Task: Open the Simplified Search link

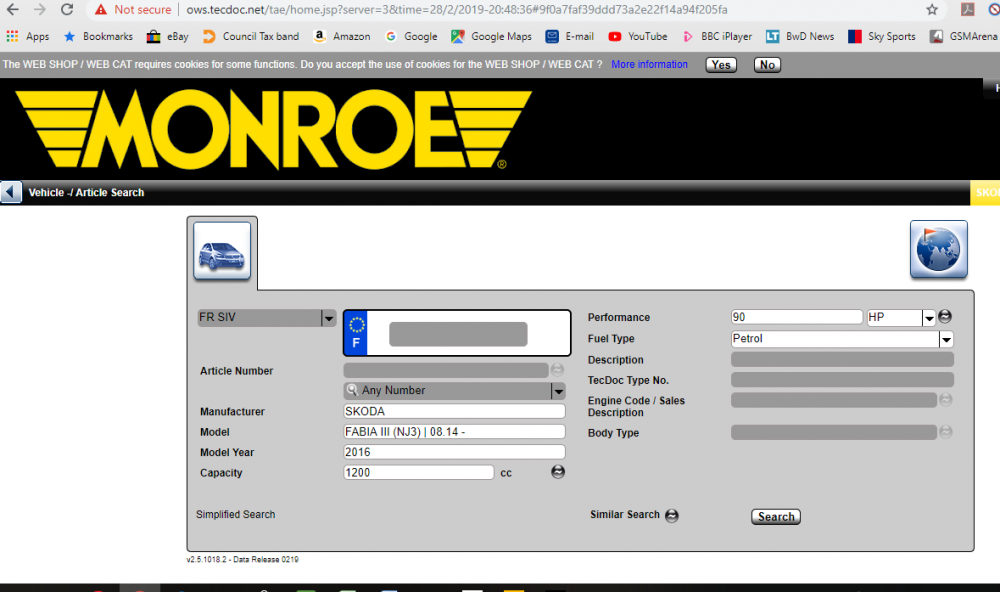Action: 235,514
